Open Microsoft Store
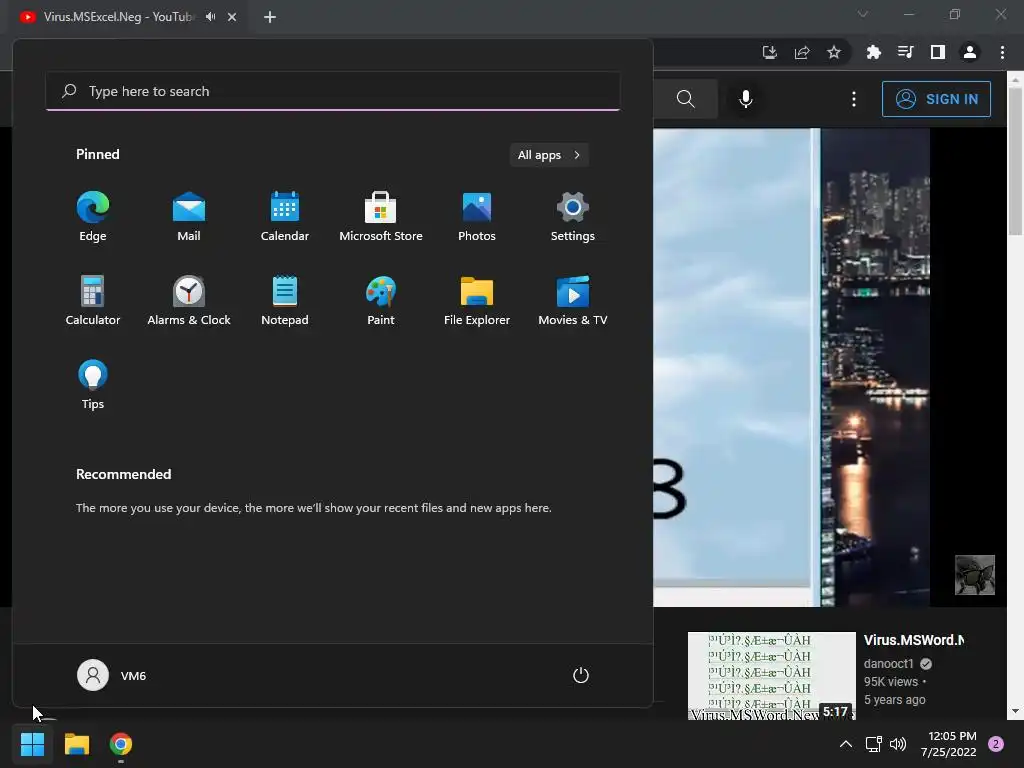 [x=381, y=216]
